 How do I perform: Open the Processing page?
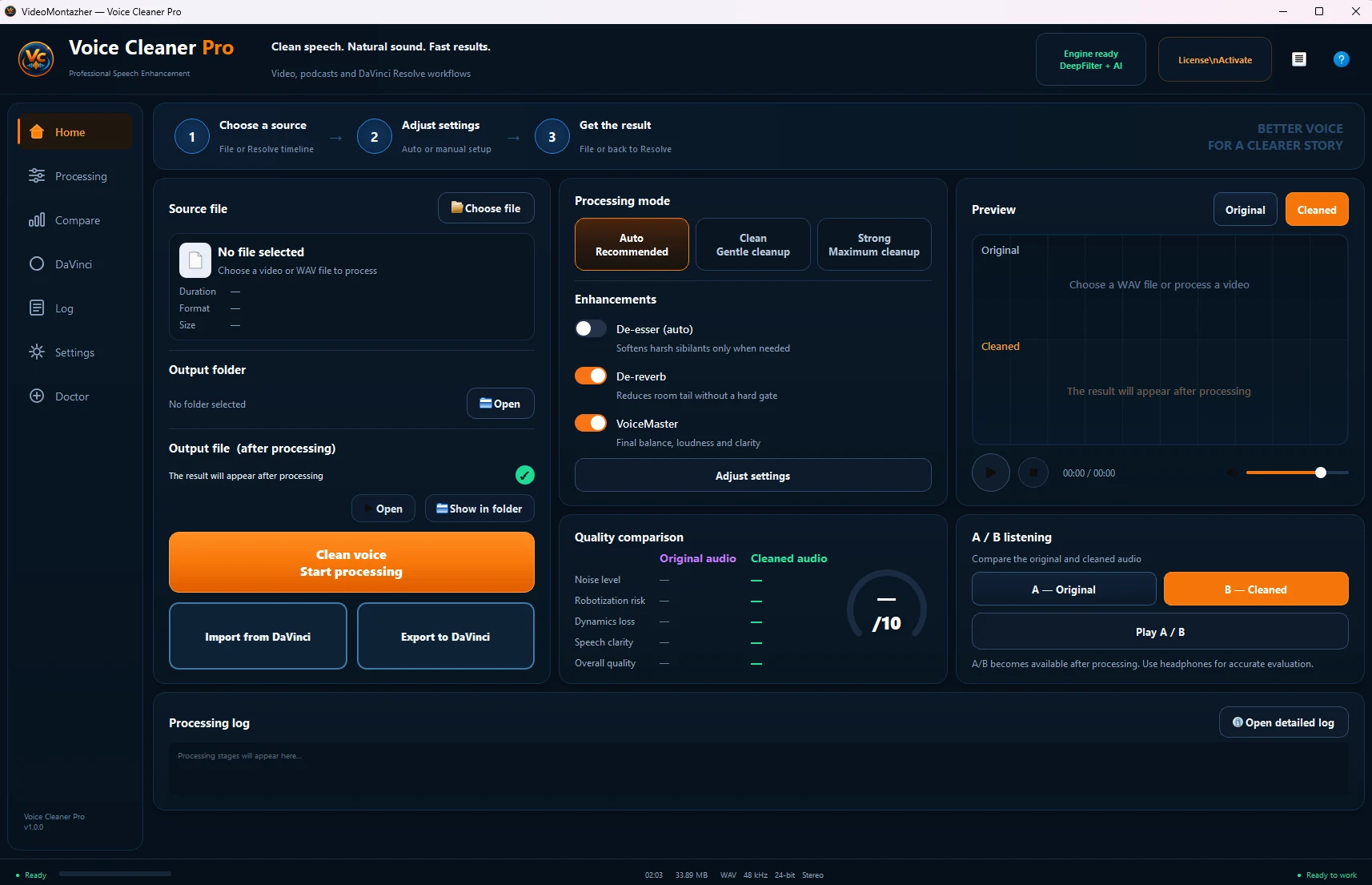[x=75, y=176]
